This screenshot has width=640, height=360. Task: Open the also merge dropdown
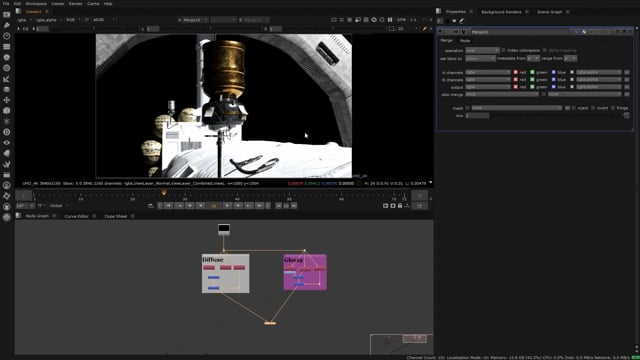click(502, 94)
